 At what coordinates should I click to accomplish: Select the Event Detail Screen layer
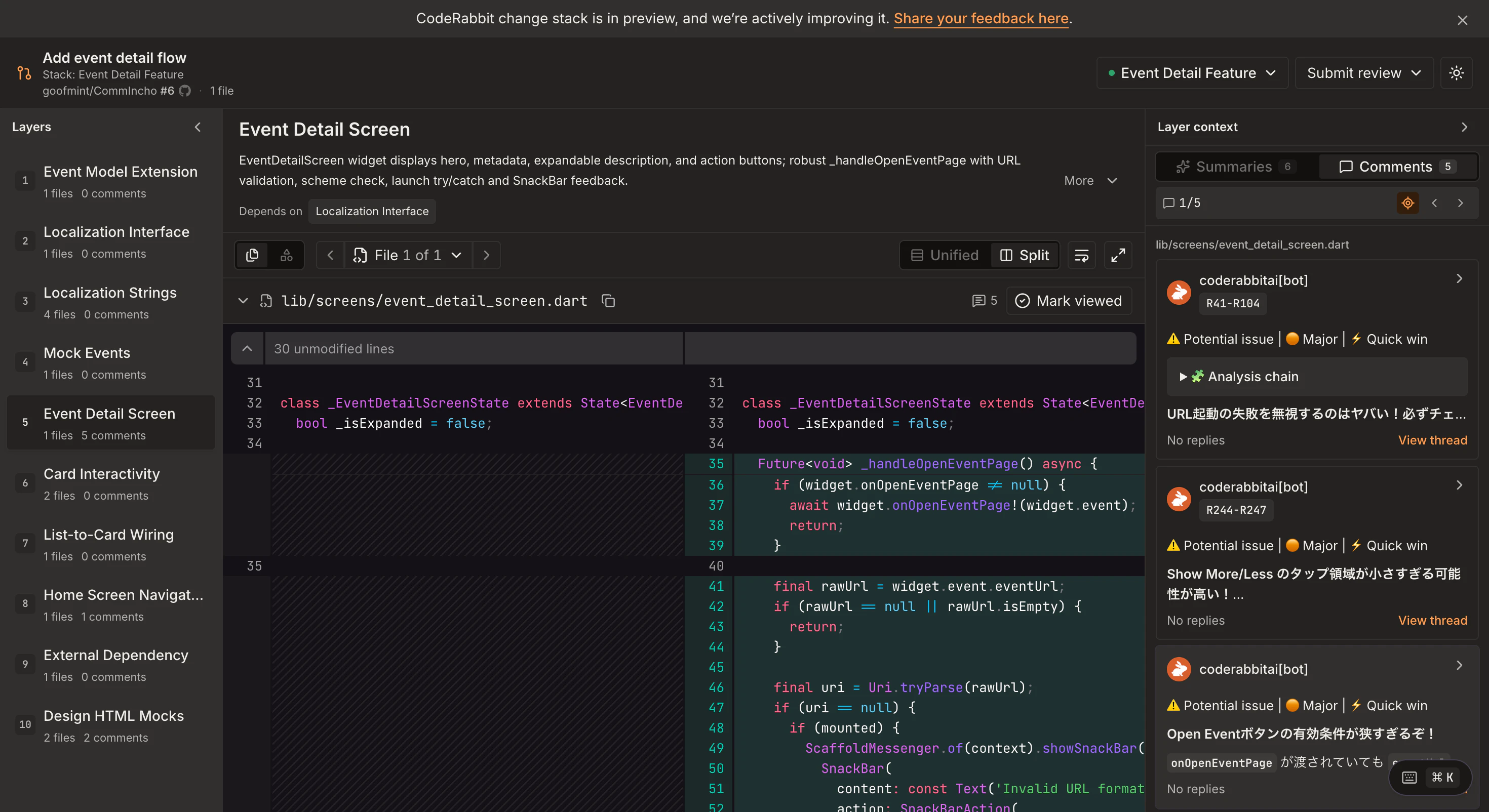[111, 423]
